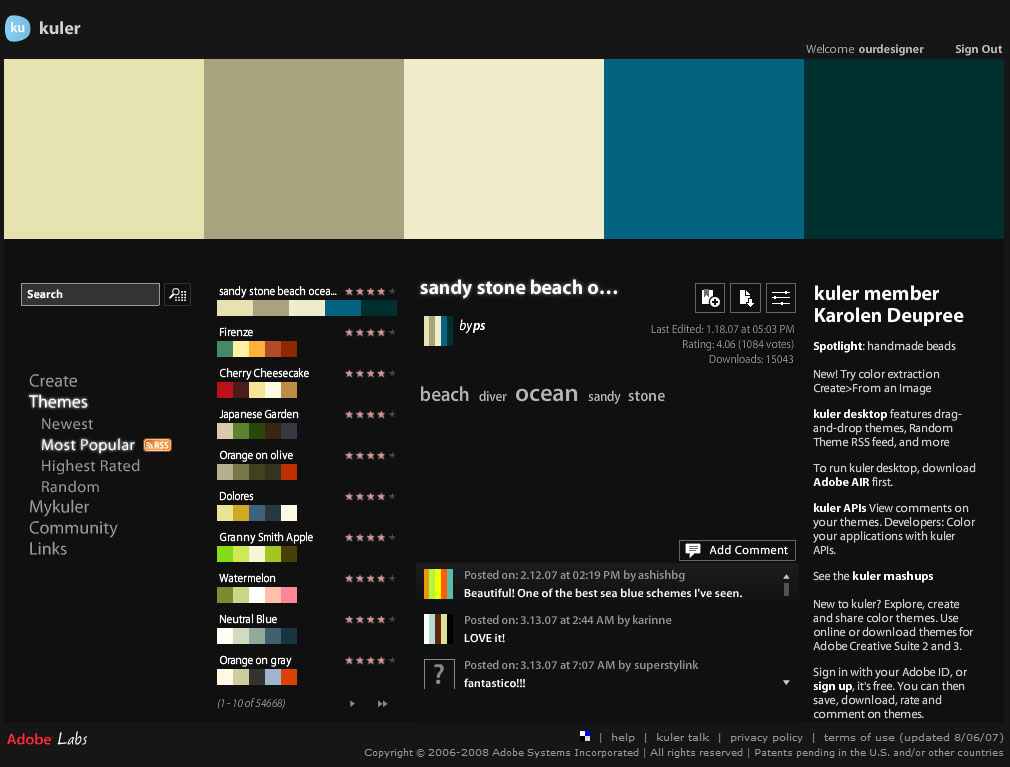
Task: Select the Neutral Blue theme
Action: tap(257, 636)
